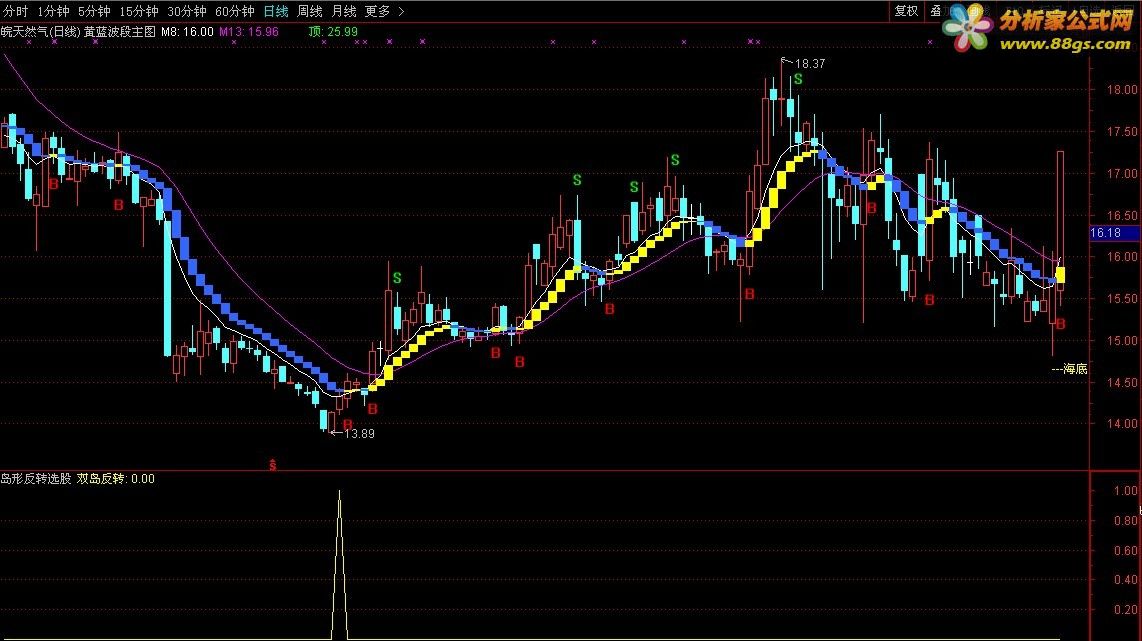Click the 14.00 price axis label

1122,423
